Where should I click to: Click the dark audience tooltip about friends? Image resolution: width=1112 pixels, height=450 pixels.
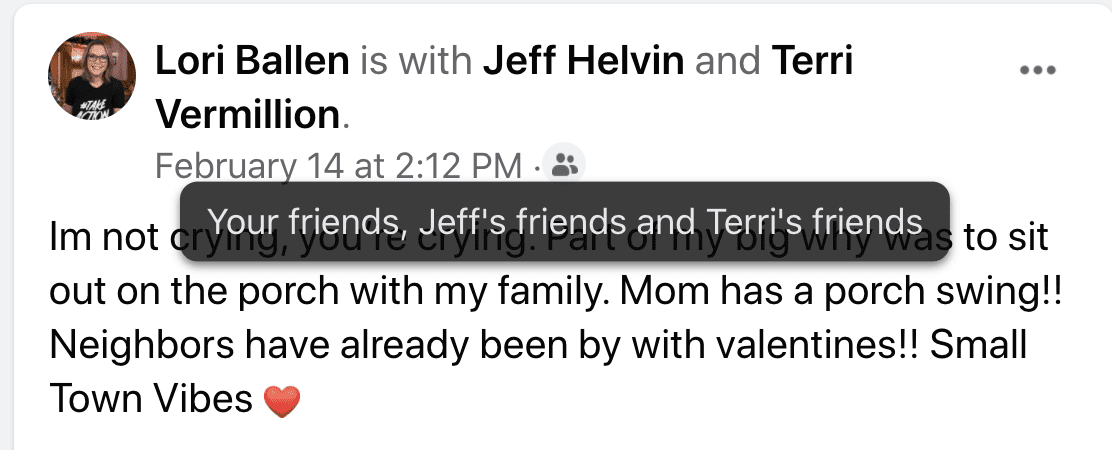pos(565,221)
